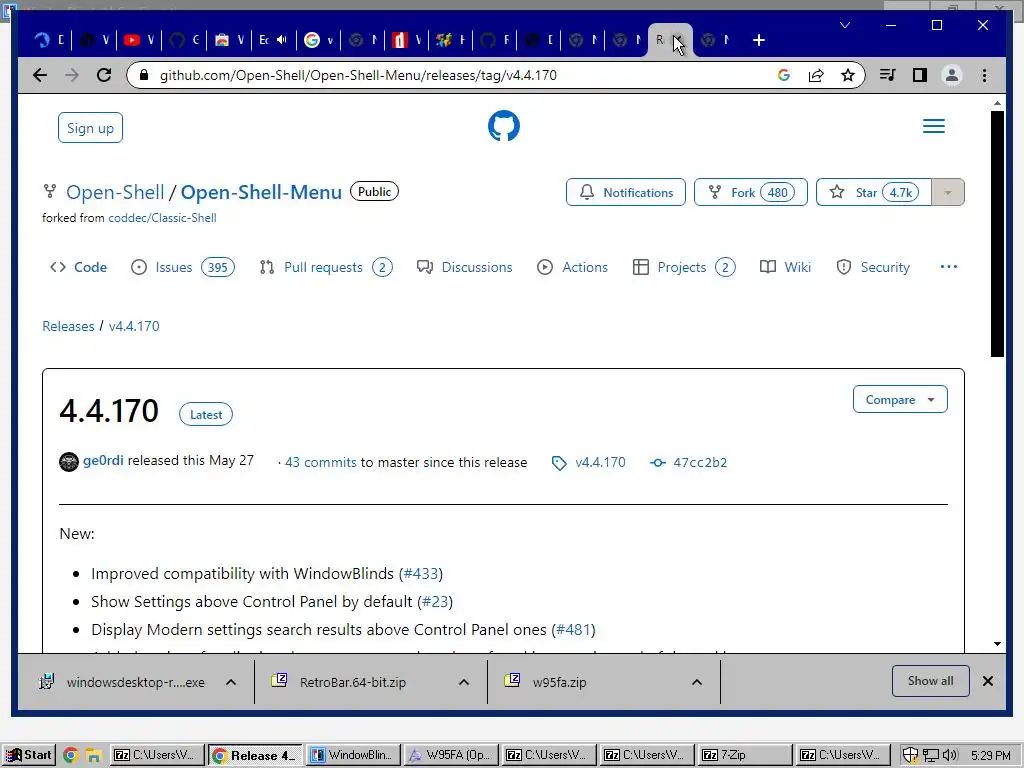Viewport: 1024px width, 768px height.
Task: Open the share this page icon
Action: tap(816, 75)
